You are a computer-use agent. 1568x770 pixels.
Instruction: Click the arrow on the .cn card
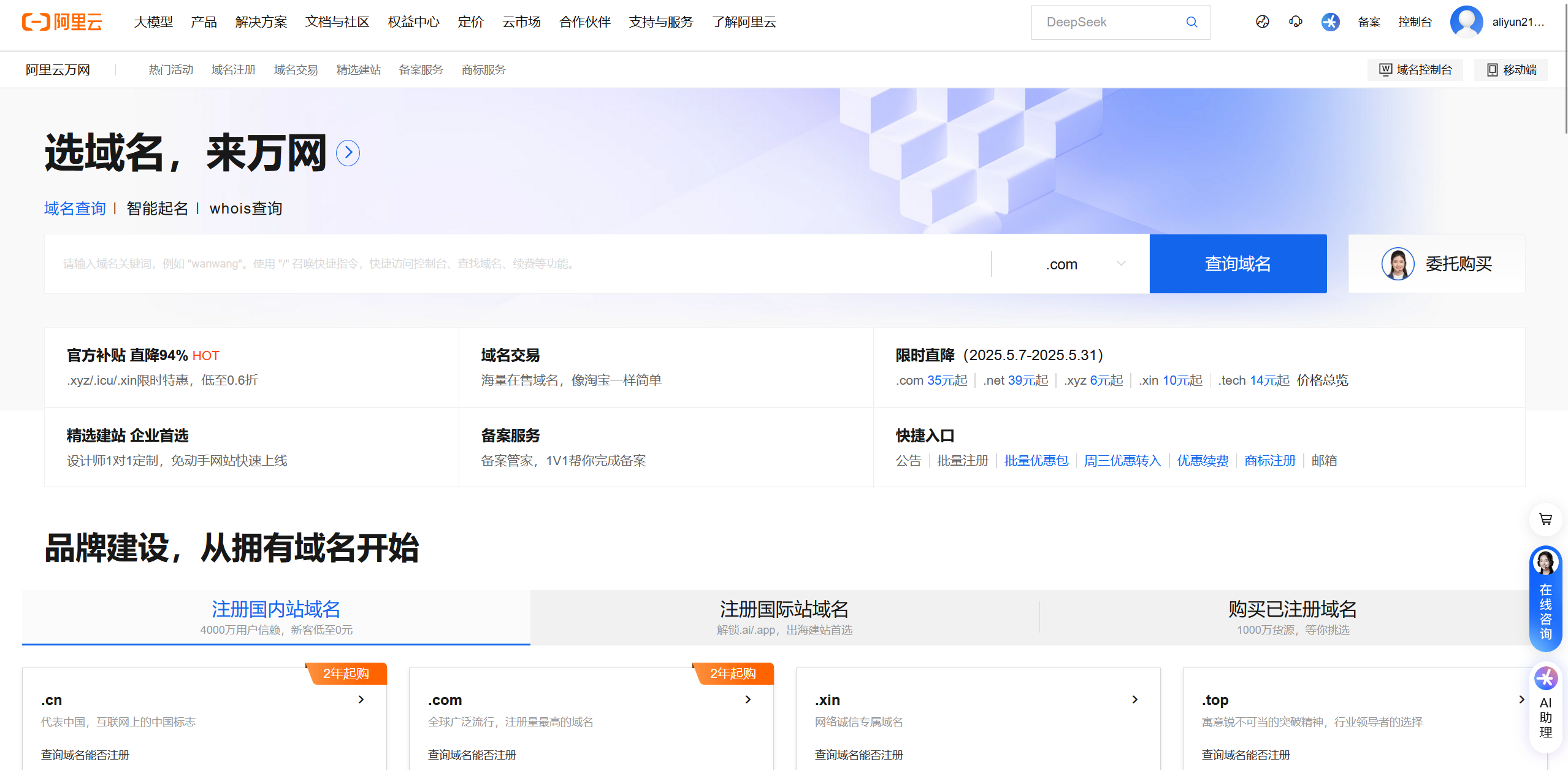click(x=361, y=699)
